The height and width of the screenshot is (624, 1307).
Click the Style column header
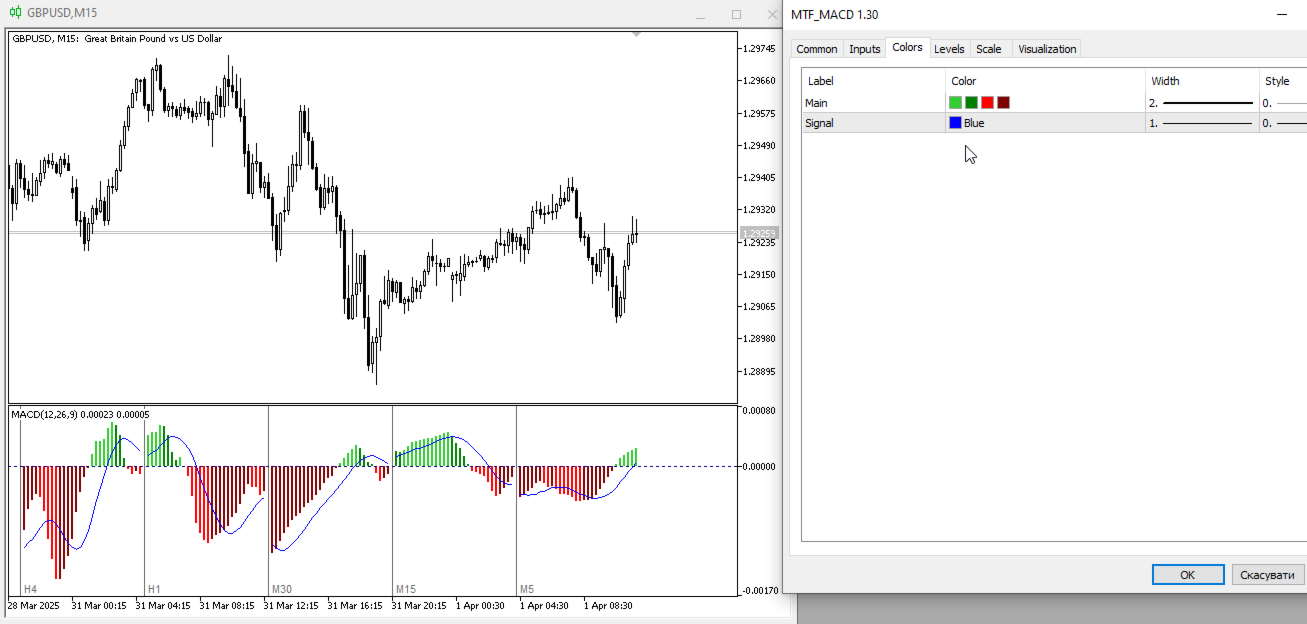click(1277, 81)
